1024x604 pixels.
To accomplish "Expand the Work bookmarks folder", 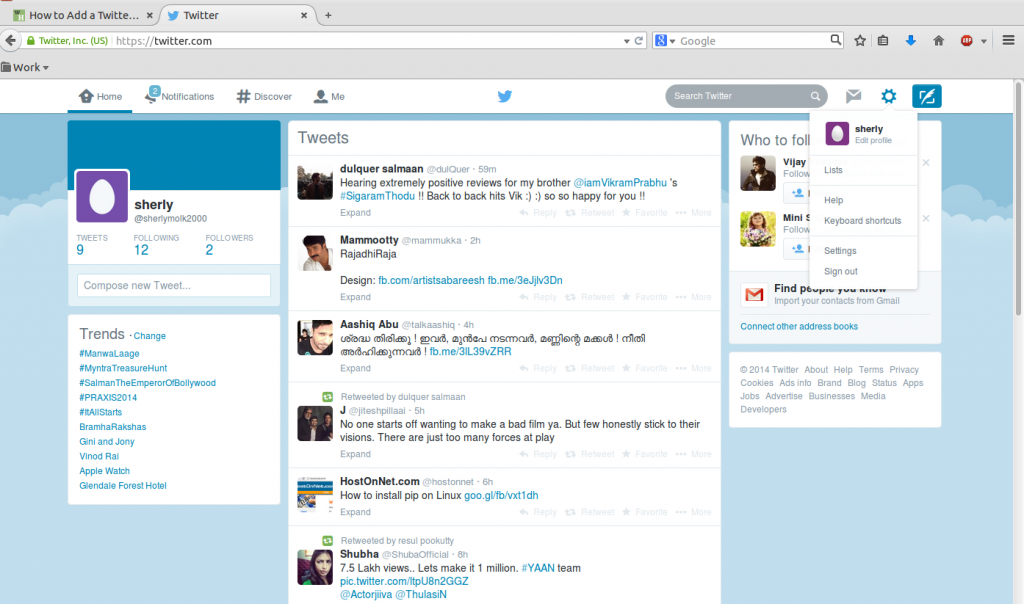I will (23, 67).
